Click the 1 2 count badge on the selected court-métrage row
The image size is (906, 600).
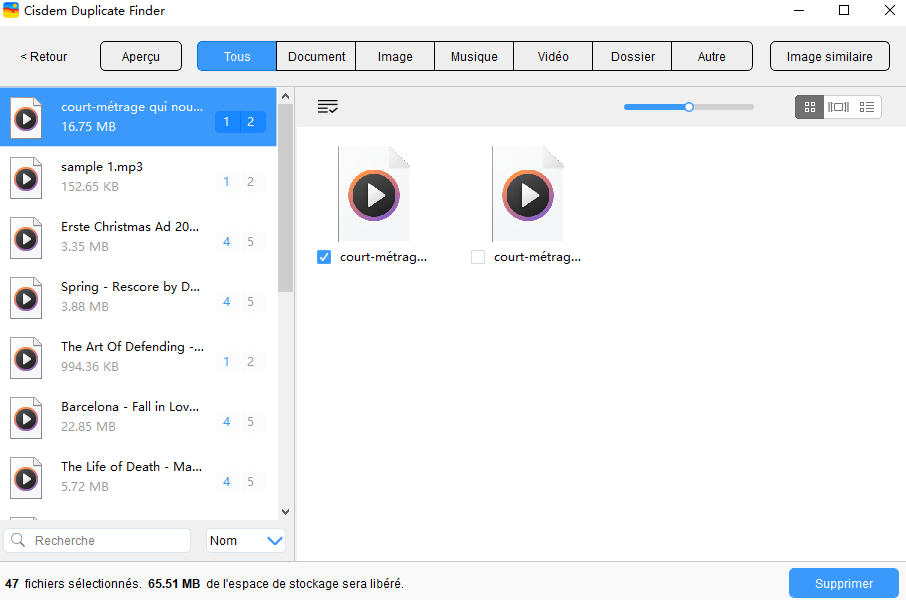pos(239,122)
